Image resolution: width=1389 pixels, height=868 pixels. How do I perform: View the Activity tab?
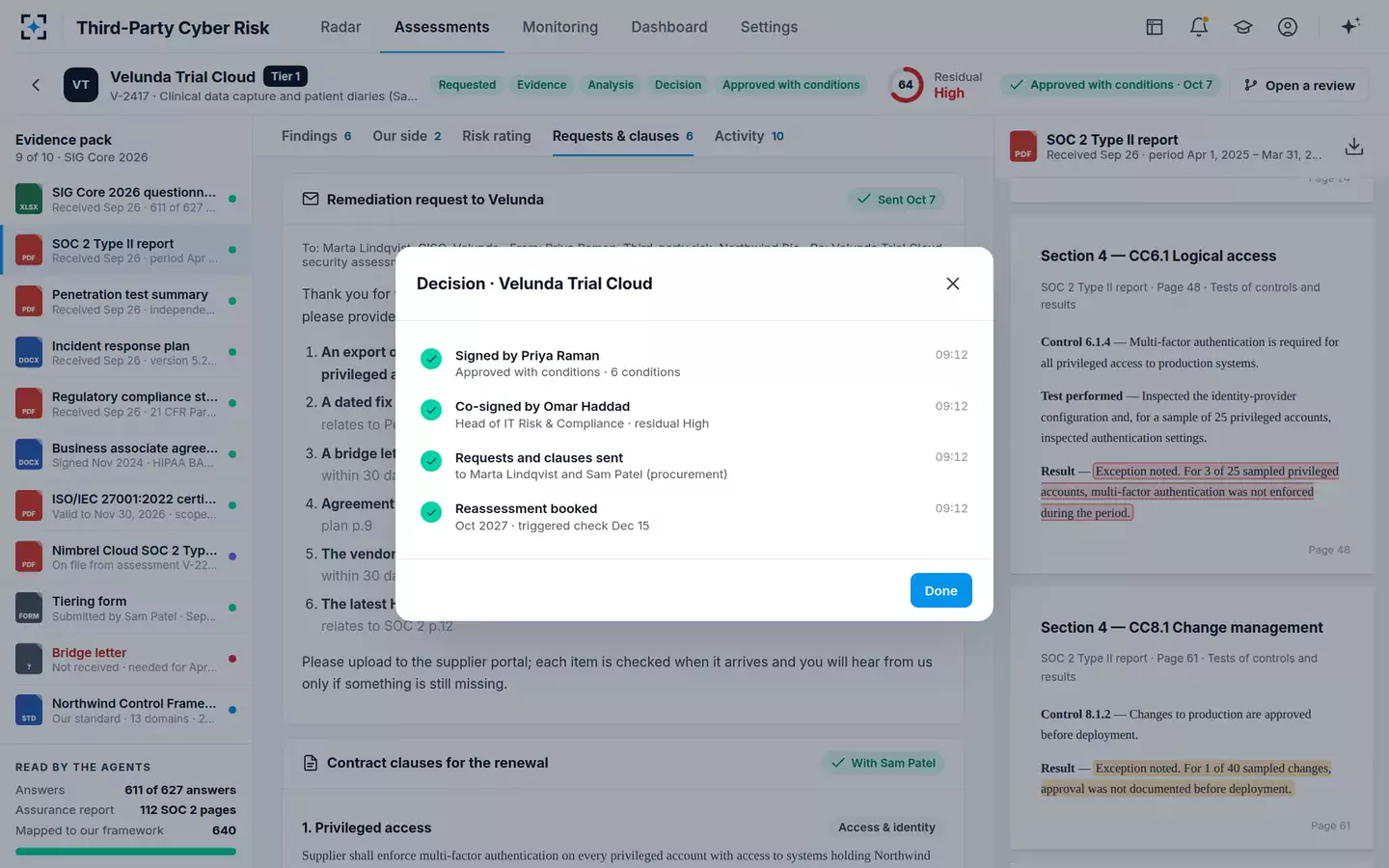point(749,136)
